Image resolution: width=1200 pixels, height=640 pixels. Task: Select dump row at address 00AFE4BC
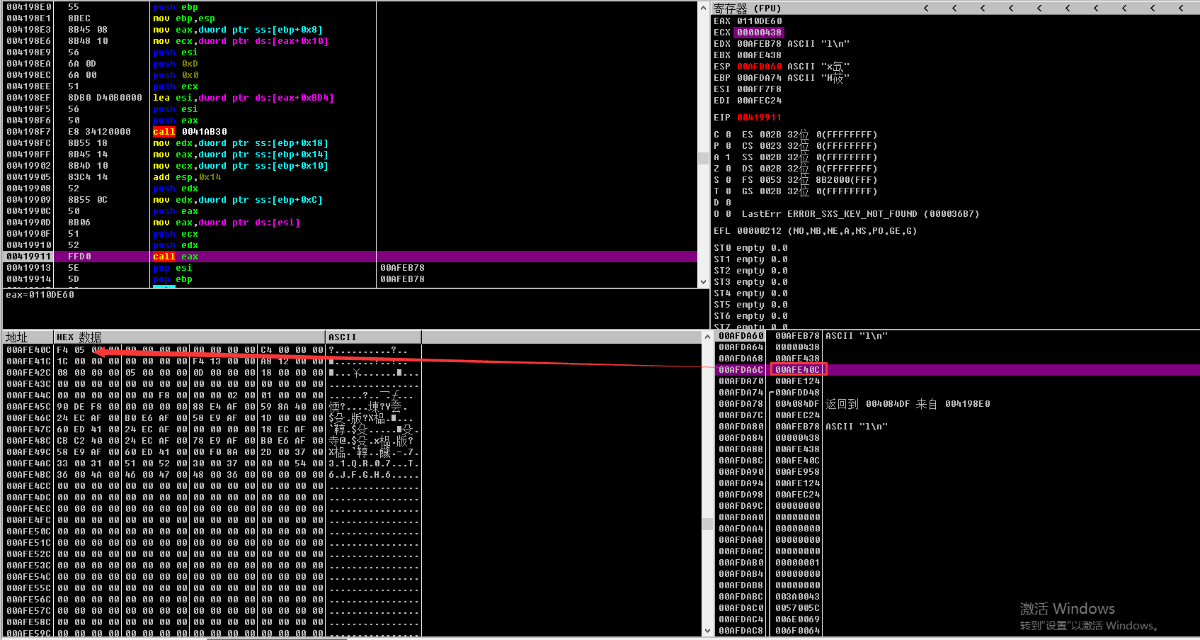[350, 475]
